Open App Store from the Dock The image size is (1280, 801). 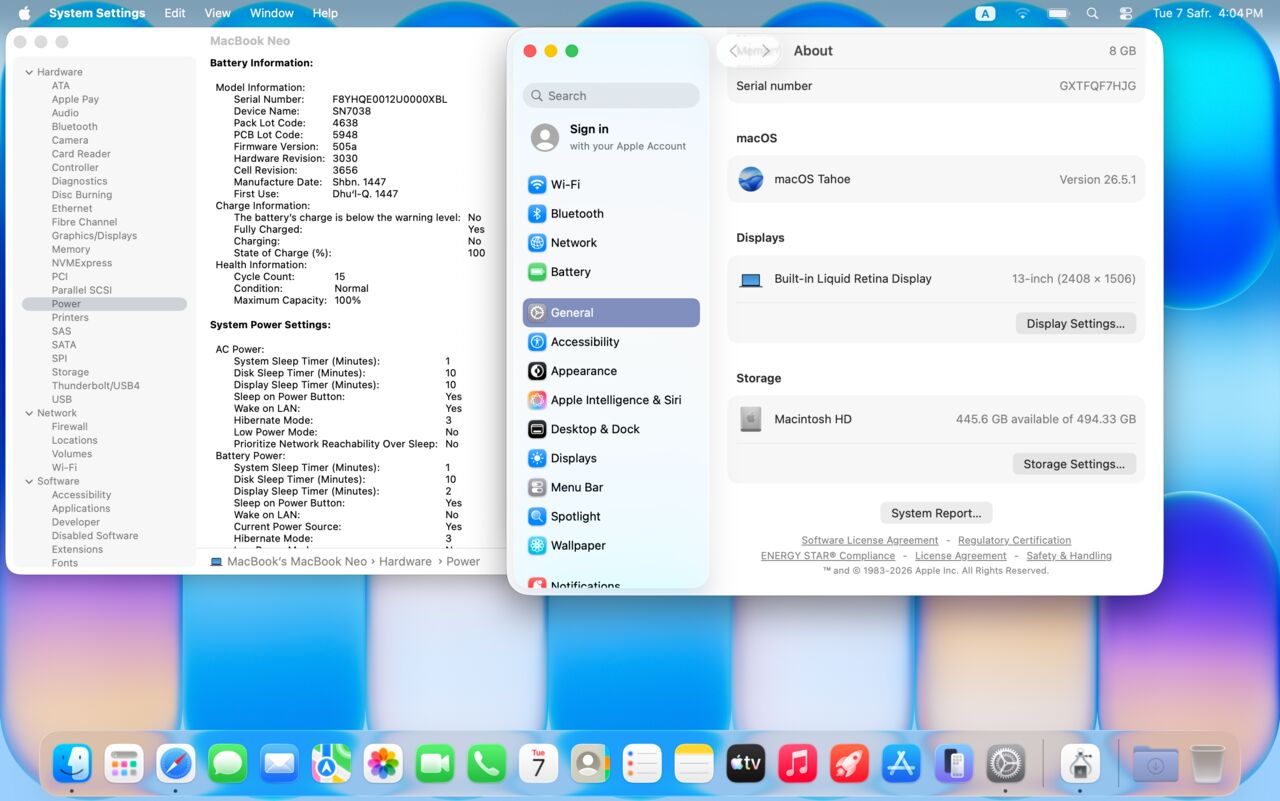pyautogui.click(x=901, y=765)
